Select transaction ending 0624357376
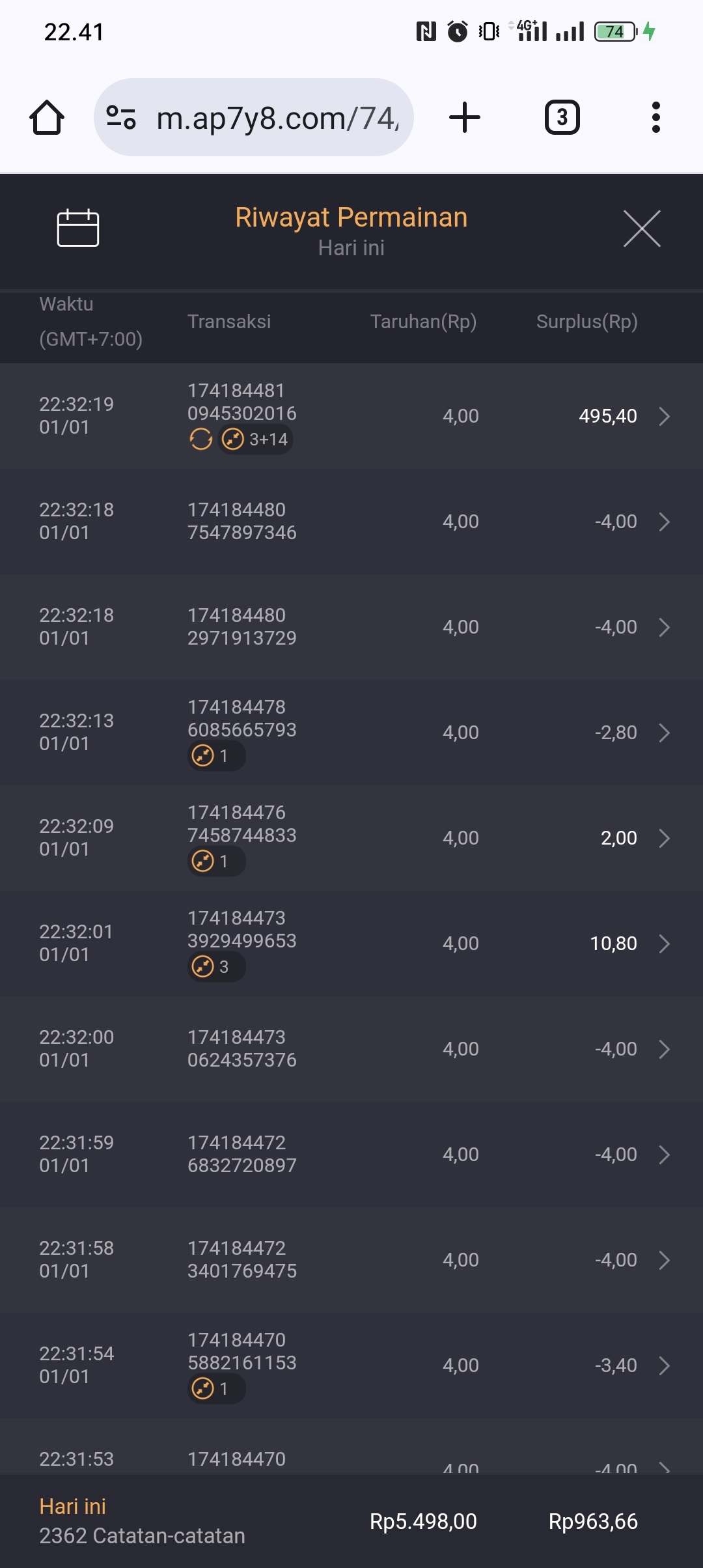Image resolution: width=703 pixels, height=1568 pixels. point(241,1048)
